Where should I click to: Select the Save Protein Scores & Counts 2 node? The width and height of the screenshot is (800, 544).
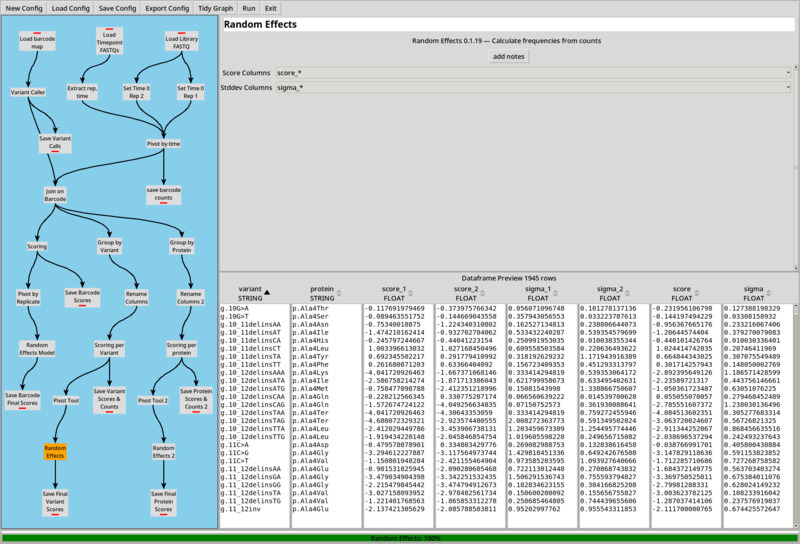196,400
